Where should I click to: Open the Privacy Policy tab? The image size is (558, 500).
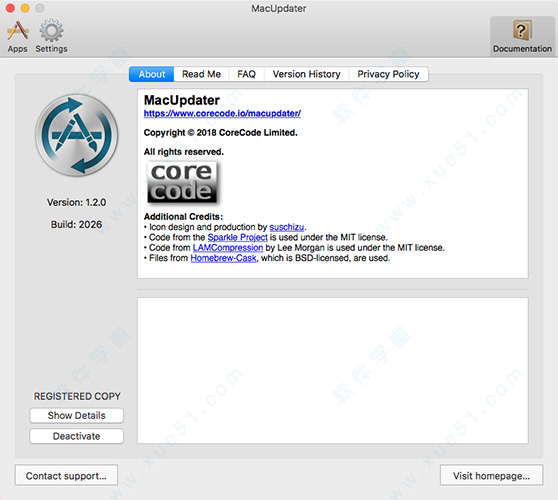[388, 74]
